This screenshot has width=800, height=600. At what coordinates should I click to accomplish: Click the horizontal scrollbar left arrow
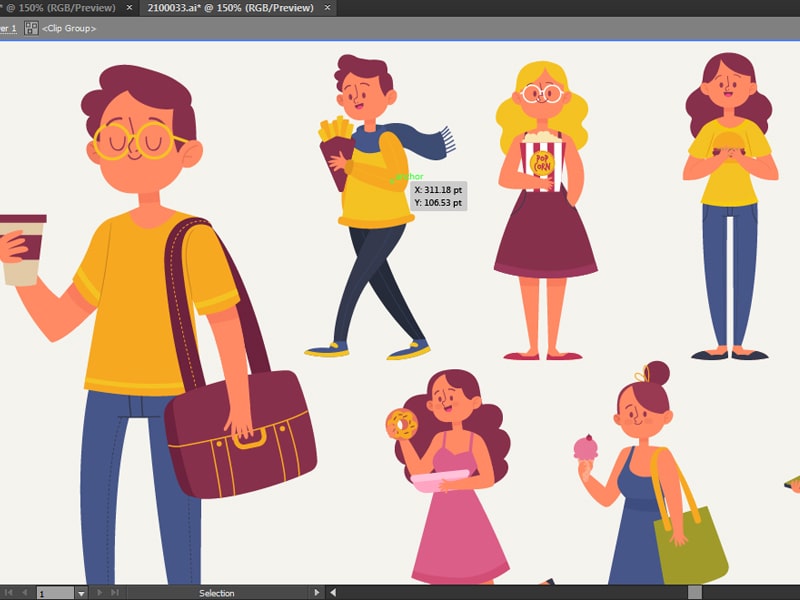(x=333, y=593)
